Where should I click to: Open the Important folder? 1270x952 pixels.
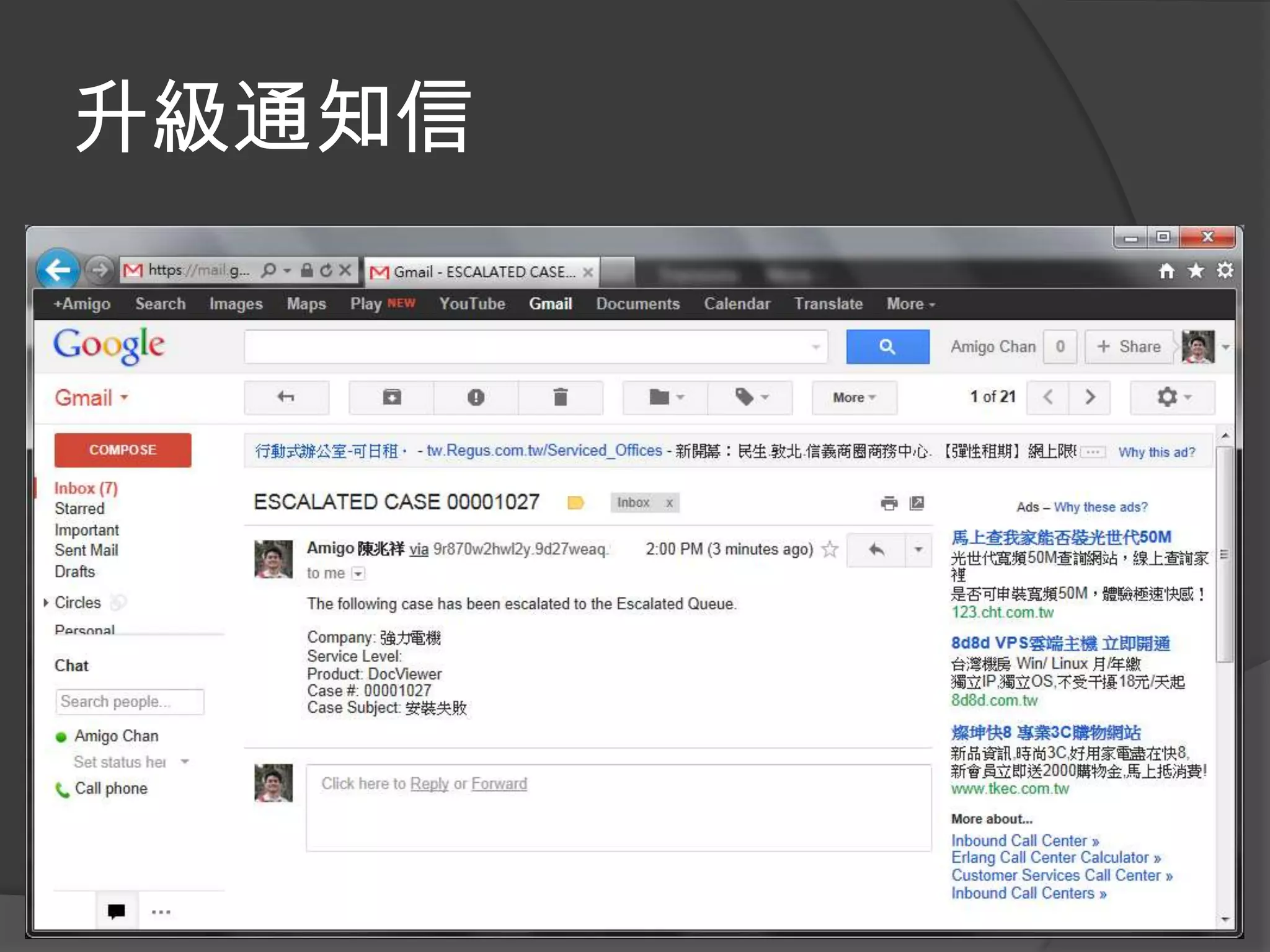[x=87, y=530]
